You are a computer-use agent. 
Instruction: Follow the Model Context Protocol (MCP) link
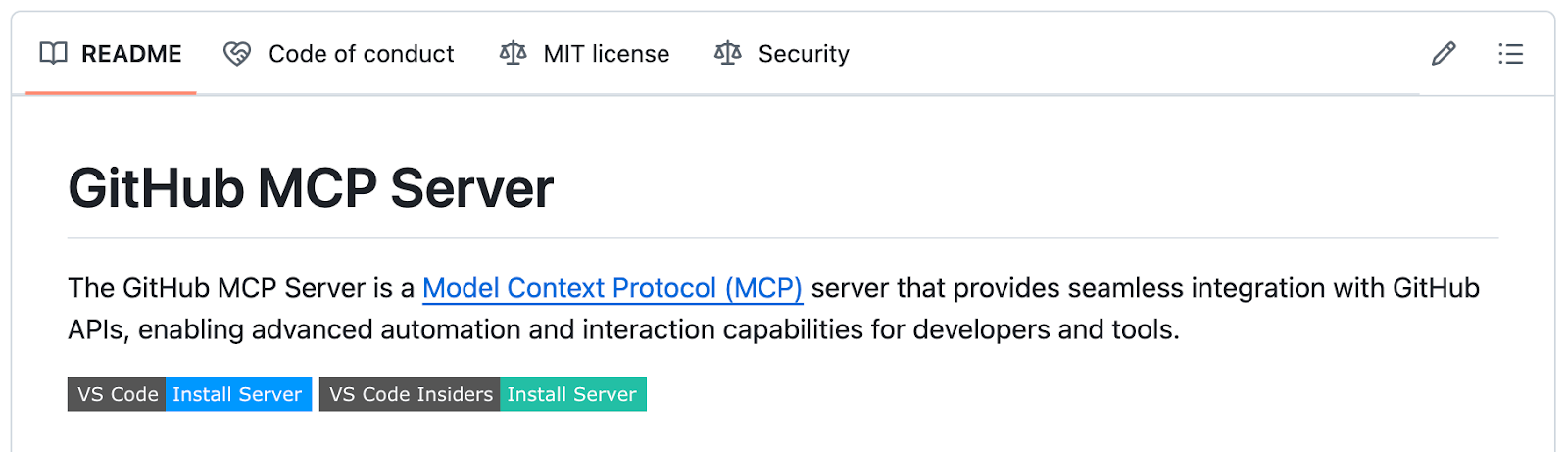pyautogui.click(x=612, y=288)
